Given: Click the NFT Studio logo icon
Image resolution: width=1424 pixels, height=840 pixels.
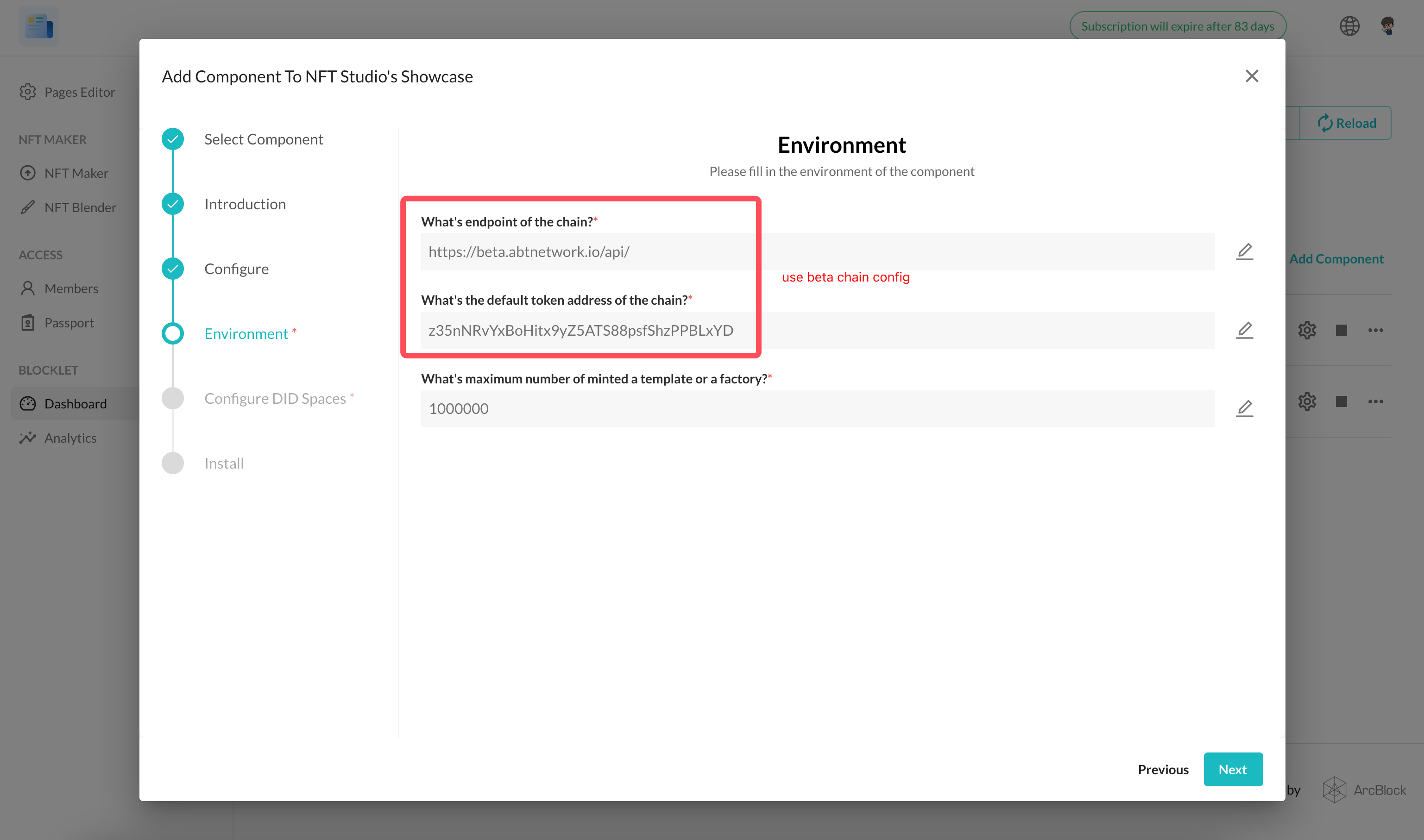Looking at the screenshot, I should pos(38,26).
